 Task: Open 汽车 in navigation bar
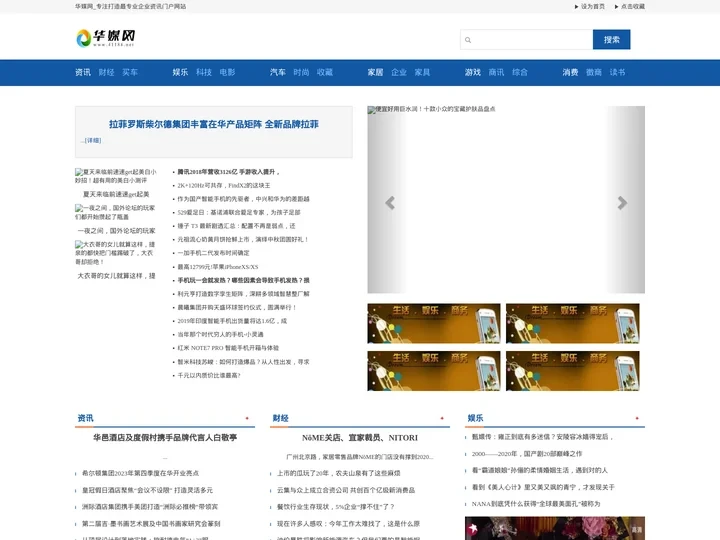click(x=278, y=72)
